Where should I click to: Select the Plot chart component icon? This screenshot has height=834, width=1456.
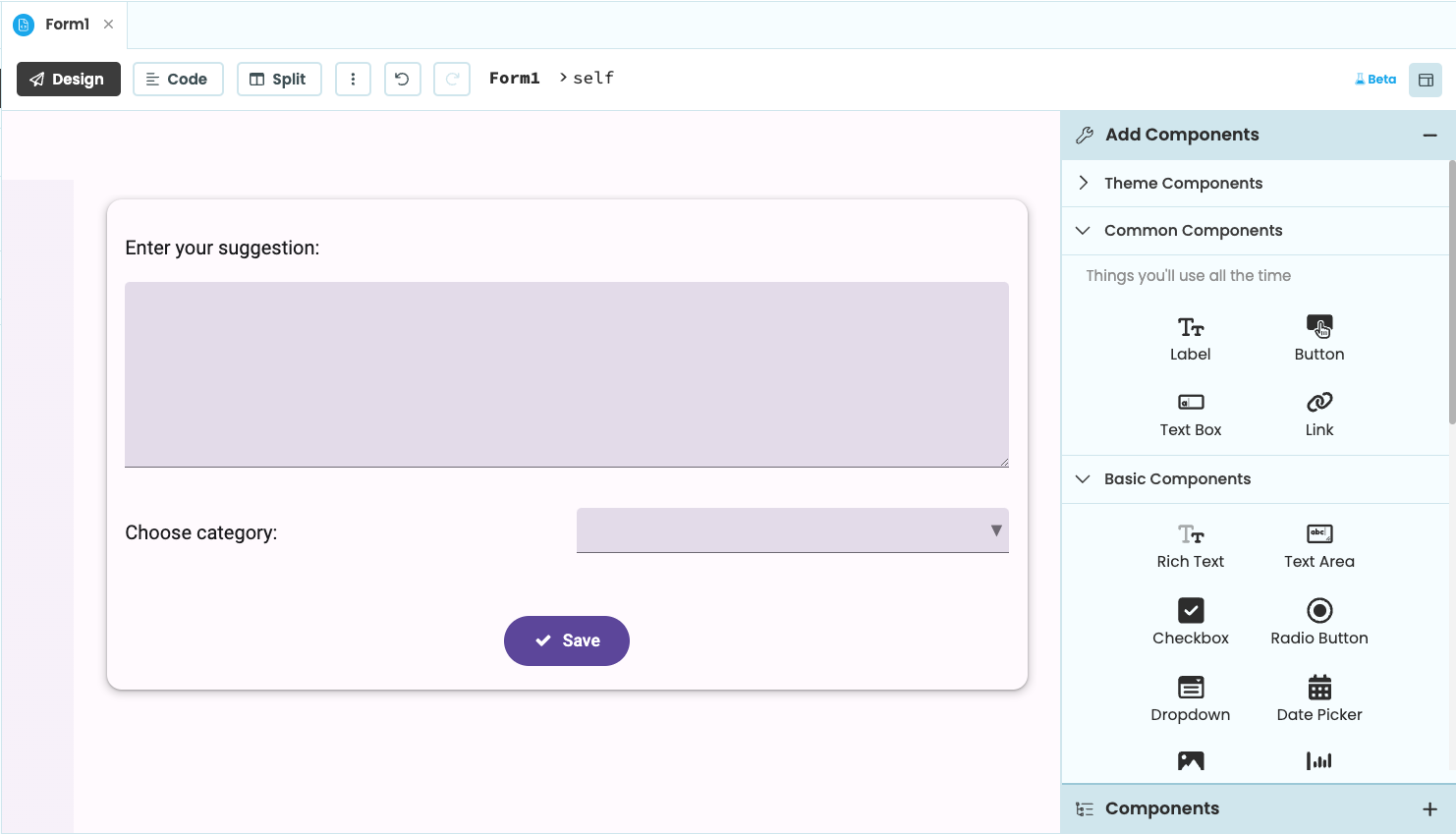click(x=1318, y=760)
